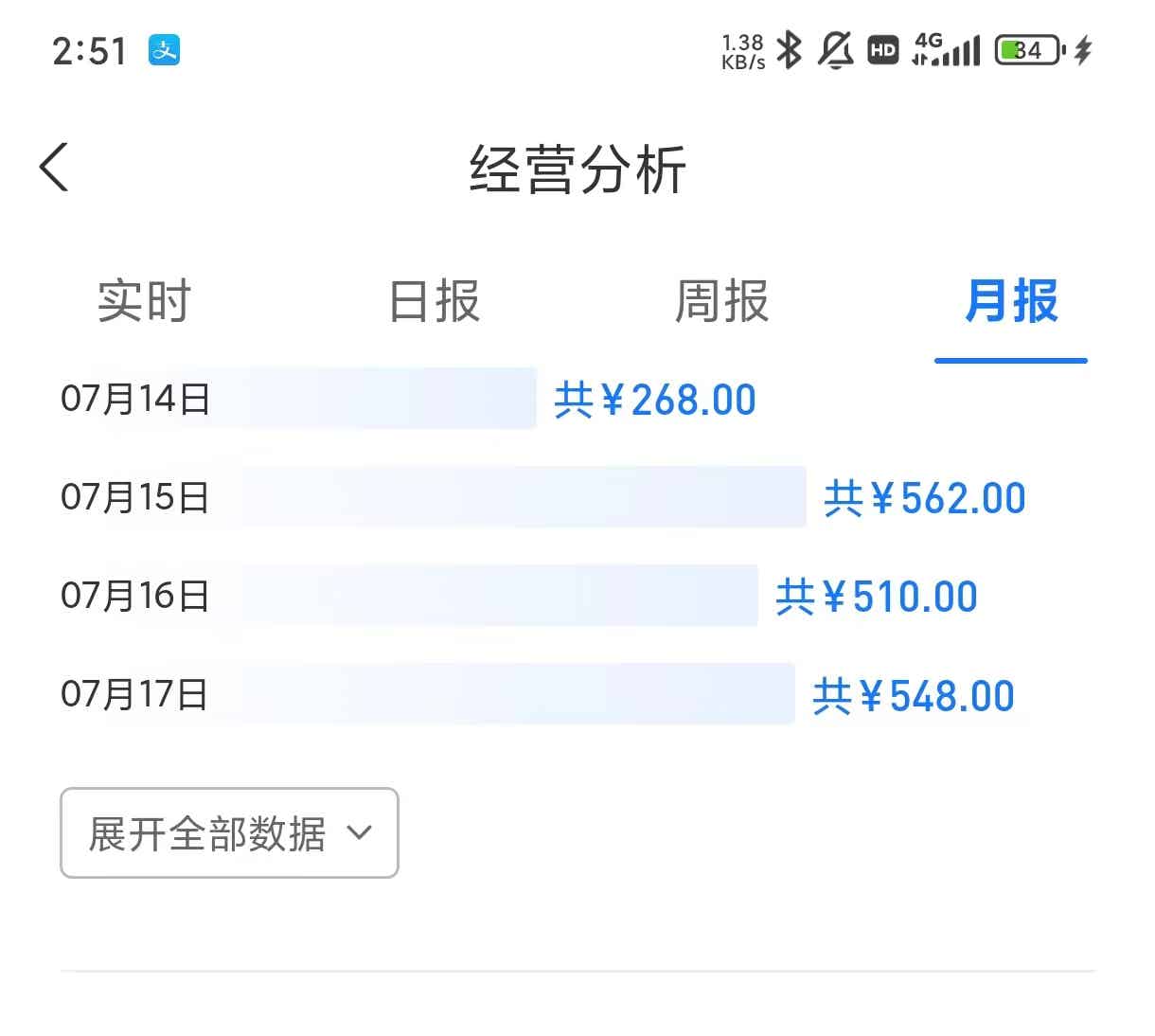
Task: Click the chevron next to 展开全部数据
Action: tap(360, 833)
